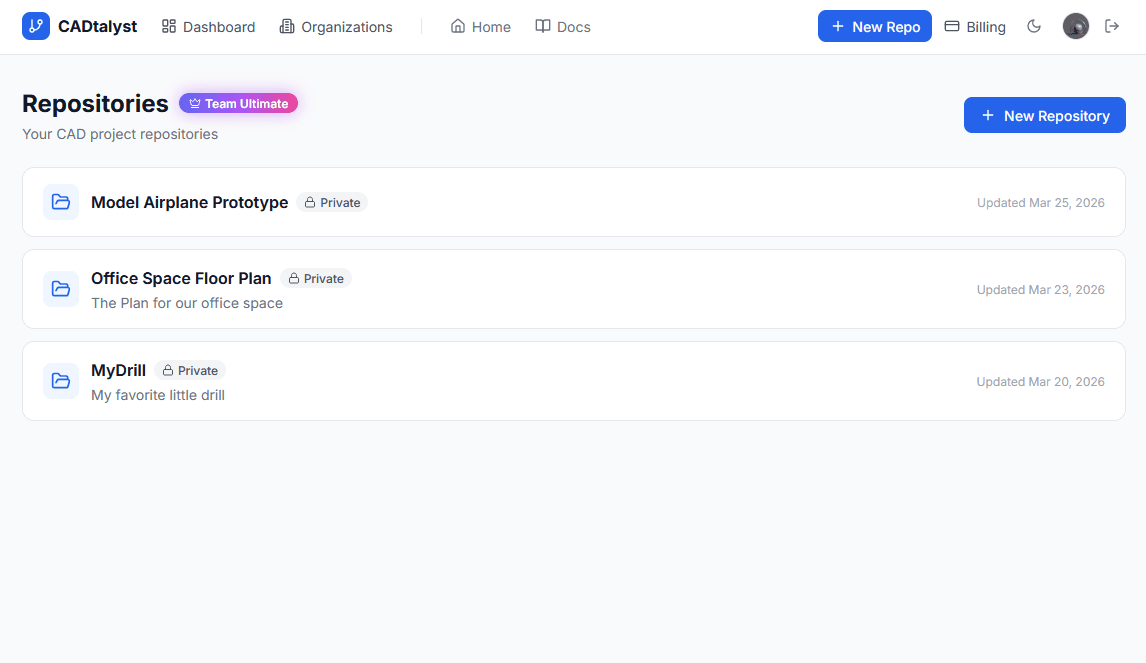Click the logout arrow icon

pyautogui.click(x=1112, y=26)
